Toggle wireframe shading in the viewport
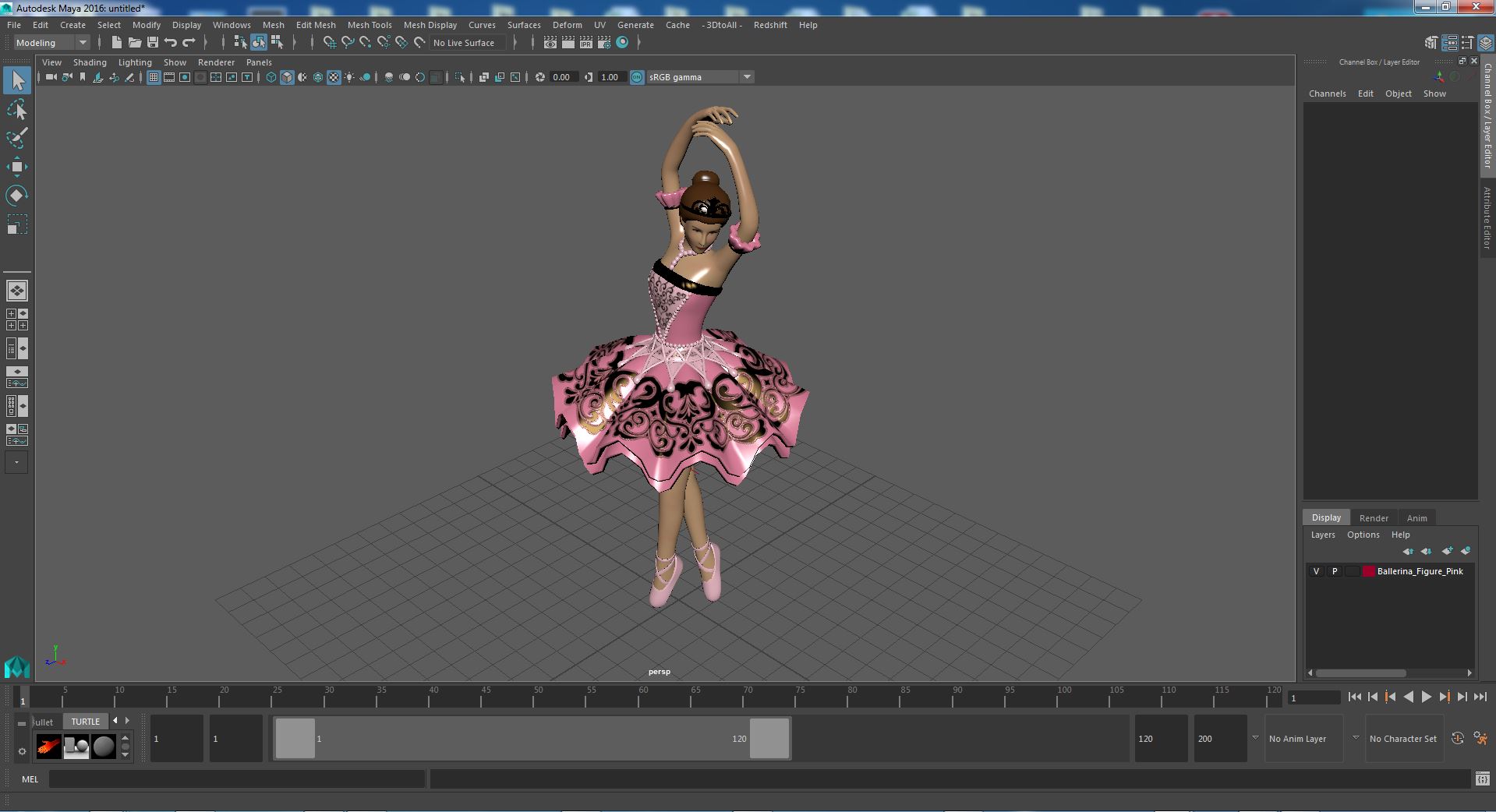Image resolution: width=1496 pixels, height=812 pixels. (x=271, y=77)
